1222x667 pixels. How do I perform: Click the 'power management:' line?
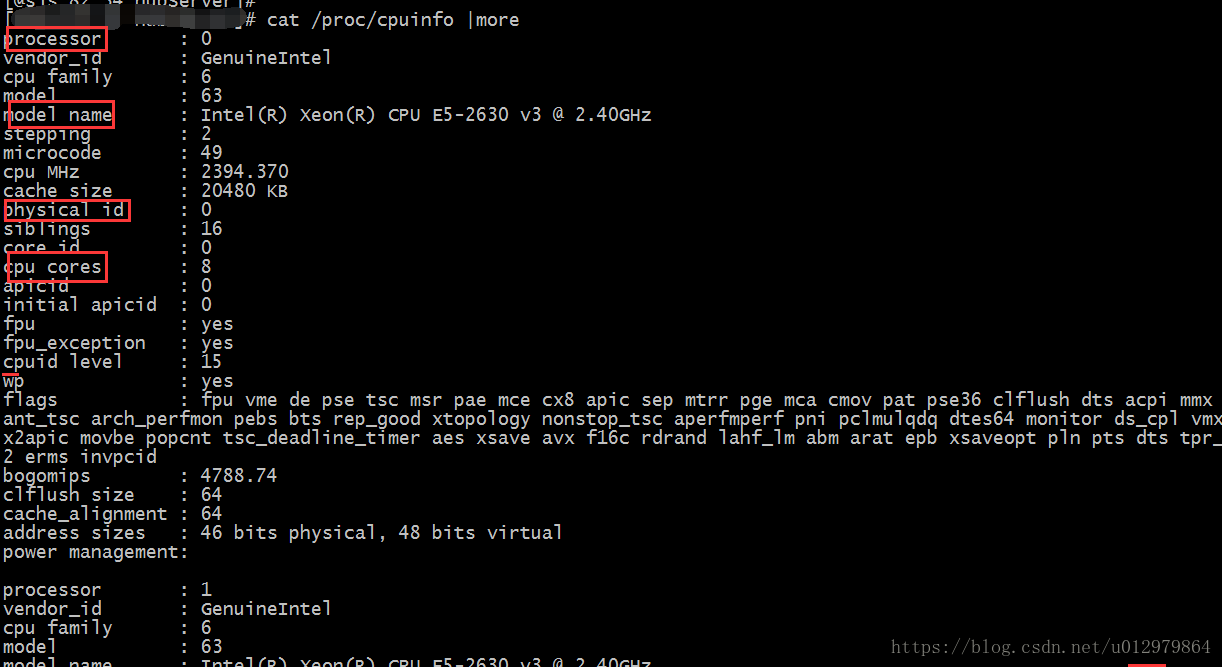coord(96,552)
